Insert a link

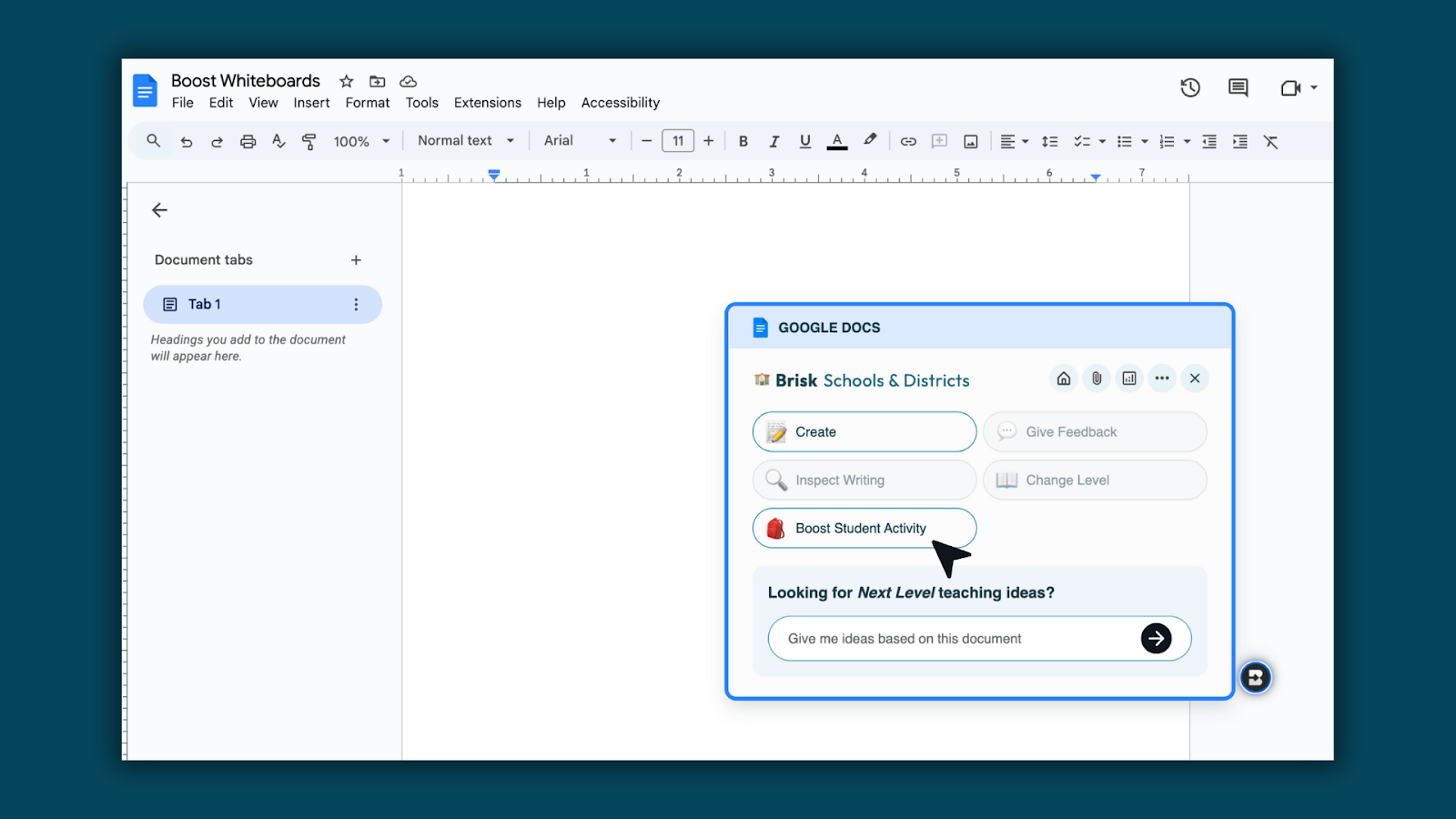(908, 141)
